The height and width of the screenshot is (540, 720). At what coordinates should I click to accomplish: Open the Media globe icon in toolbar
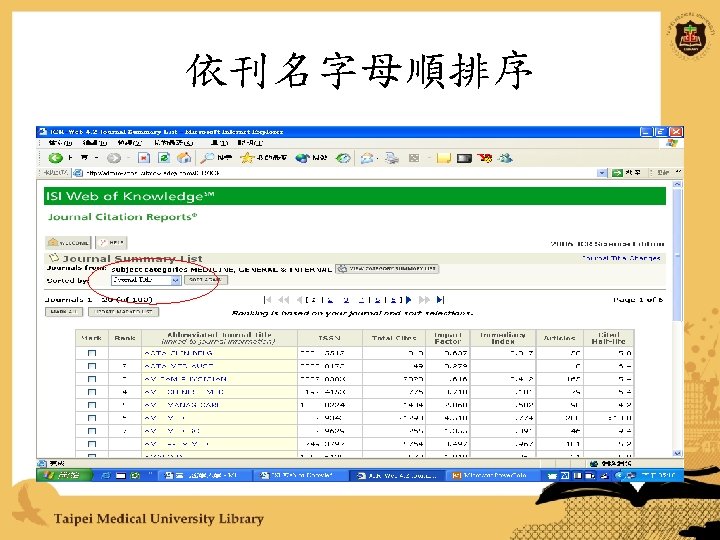302,158
